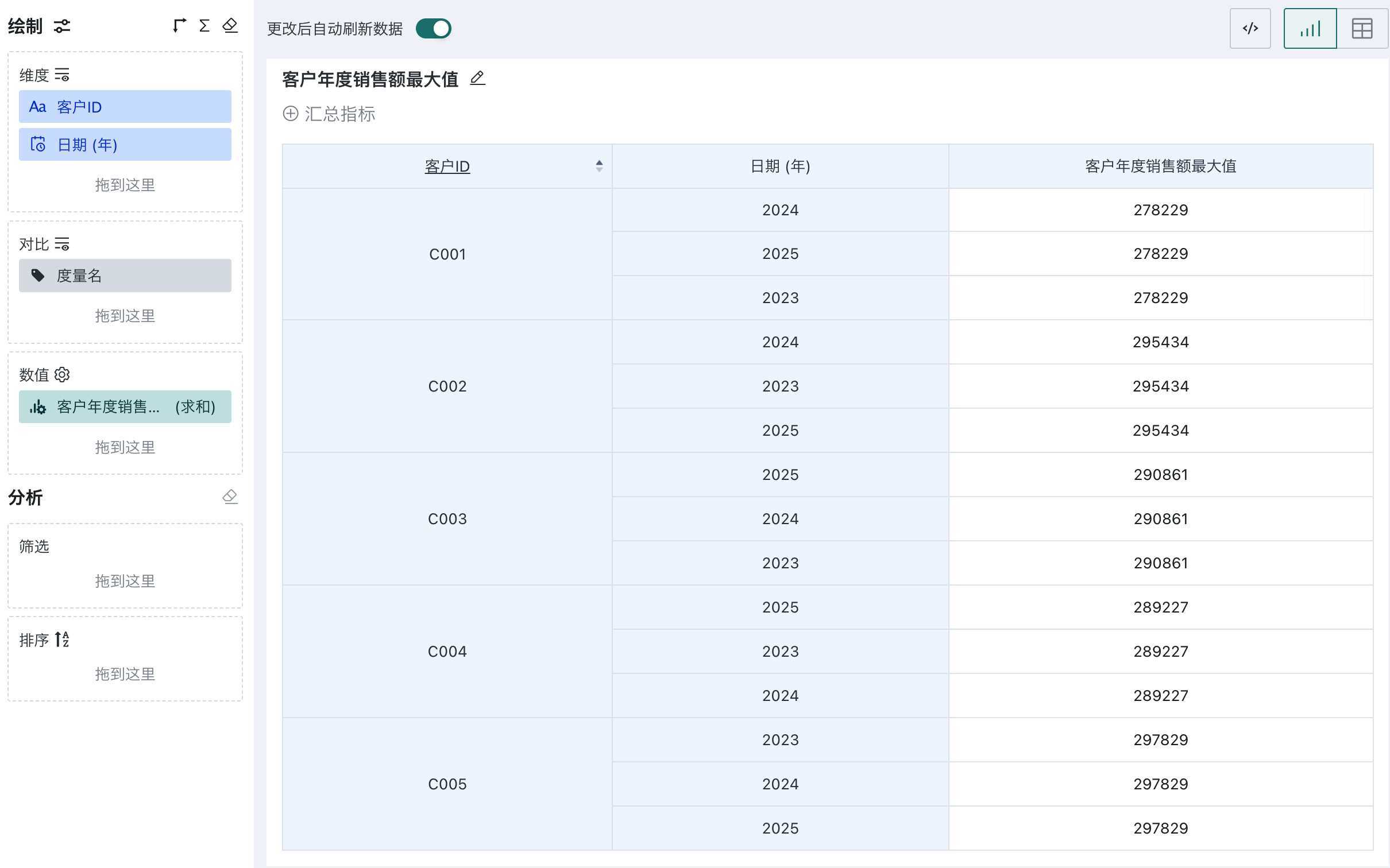Click chart gear icon on 客户年度销售 pill
This screenshot has height=868, width=1390.
(x=38, y=407)
